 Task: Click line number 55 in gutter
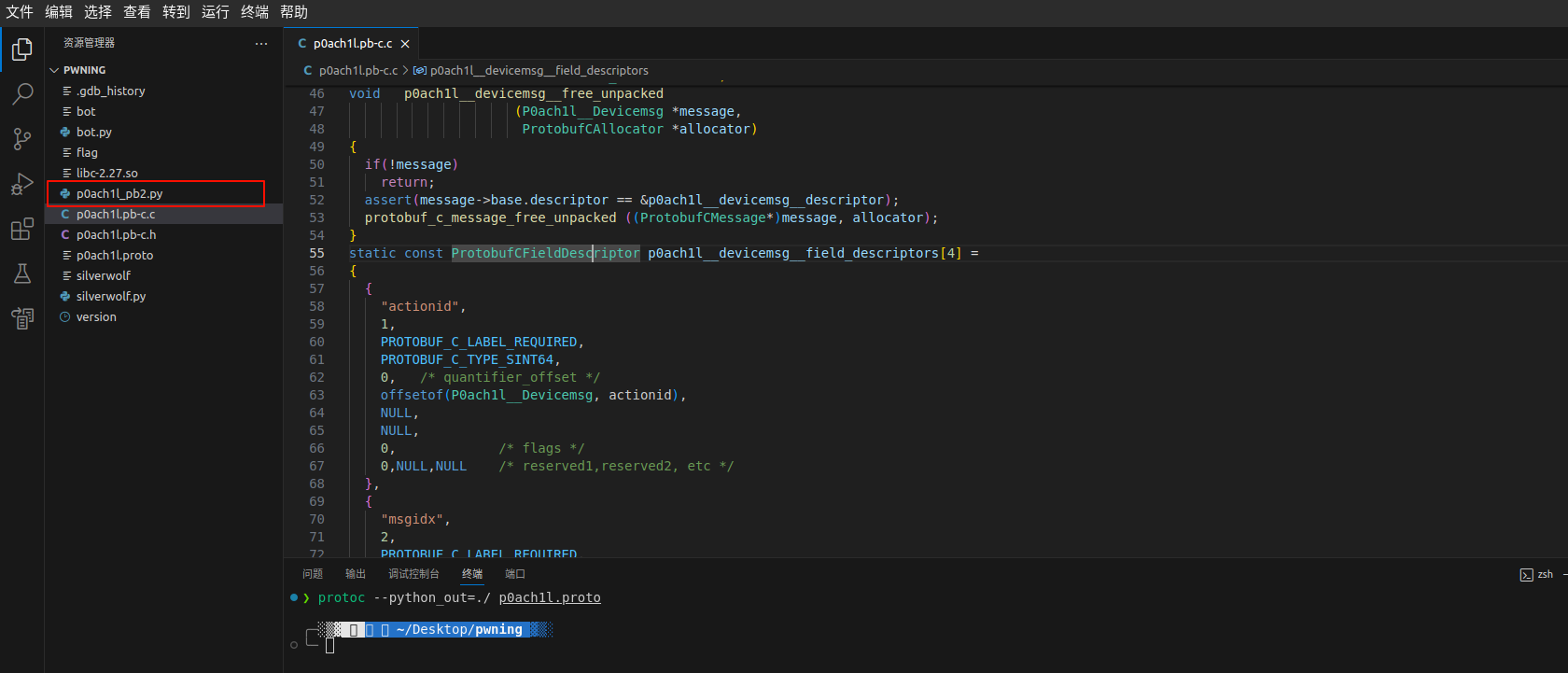pyautogui.click(x=316, y=253)
